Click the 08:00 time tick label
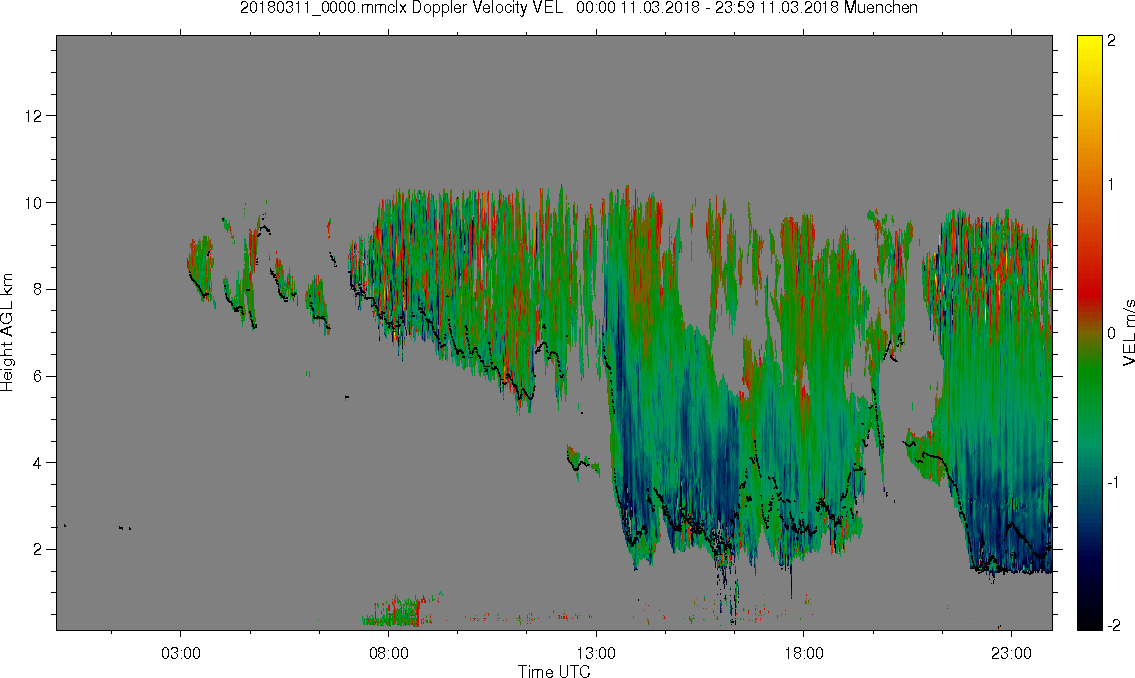 [389, 653]
